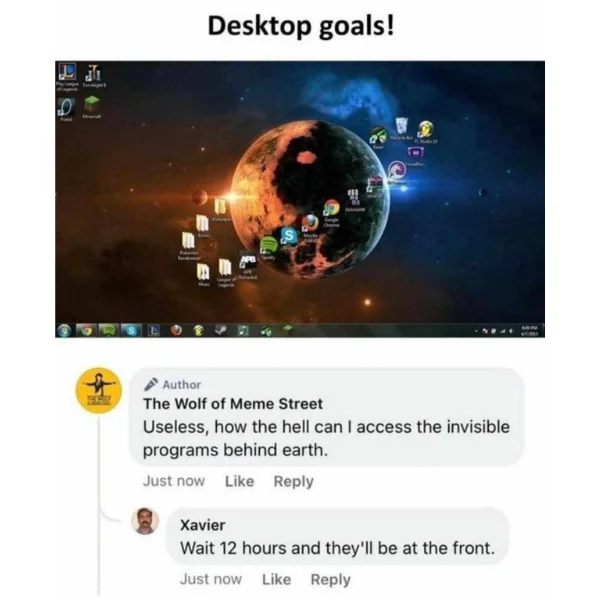This screenshot has height=600, width=600.
Task: Open the Pokemon Randomizer folder
Action: [x=188, y=241]
